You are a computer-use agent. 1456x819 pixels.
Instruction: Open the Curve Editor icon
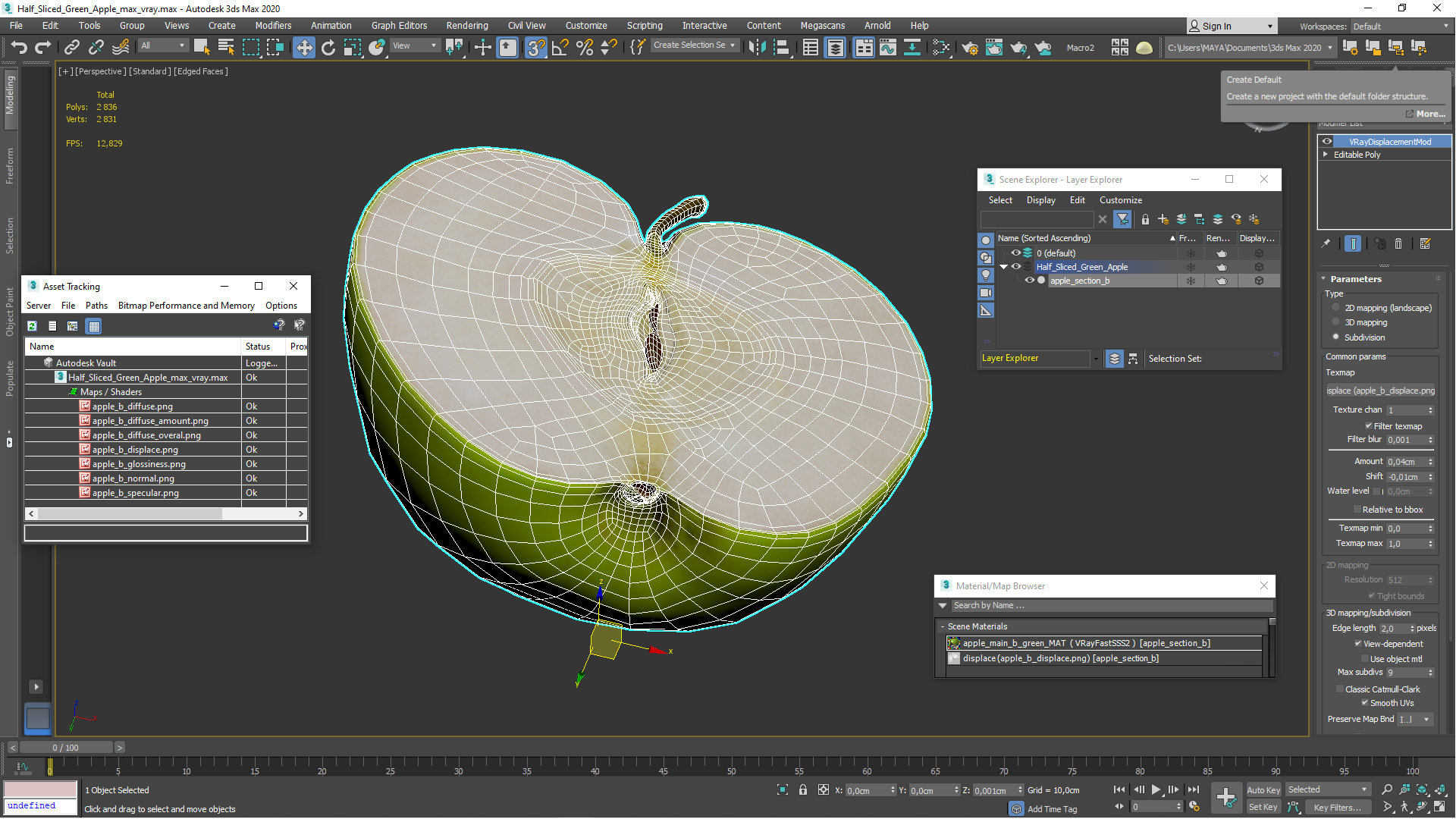click(x=887, y=47)
